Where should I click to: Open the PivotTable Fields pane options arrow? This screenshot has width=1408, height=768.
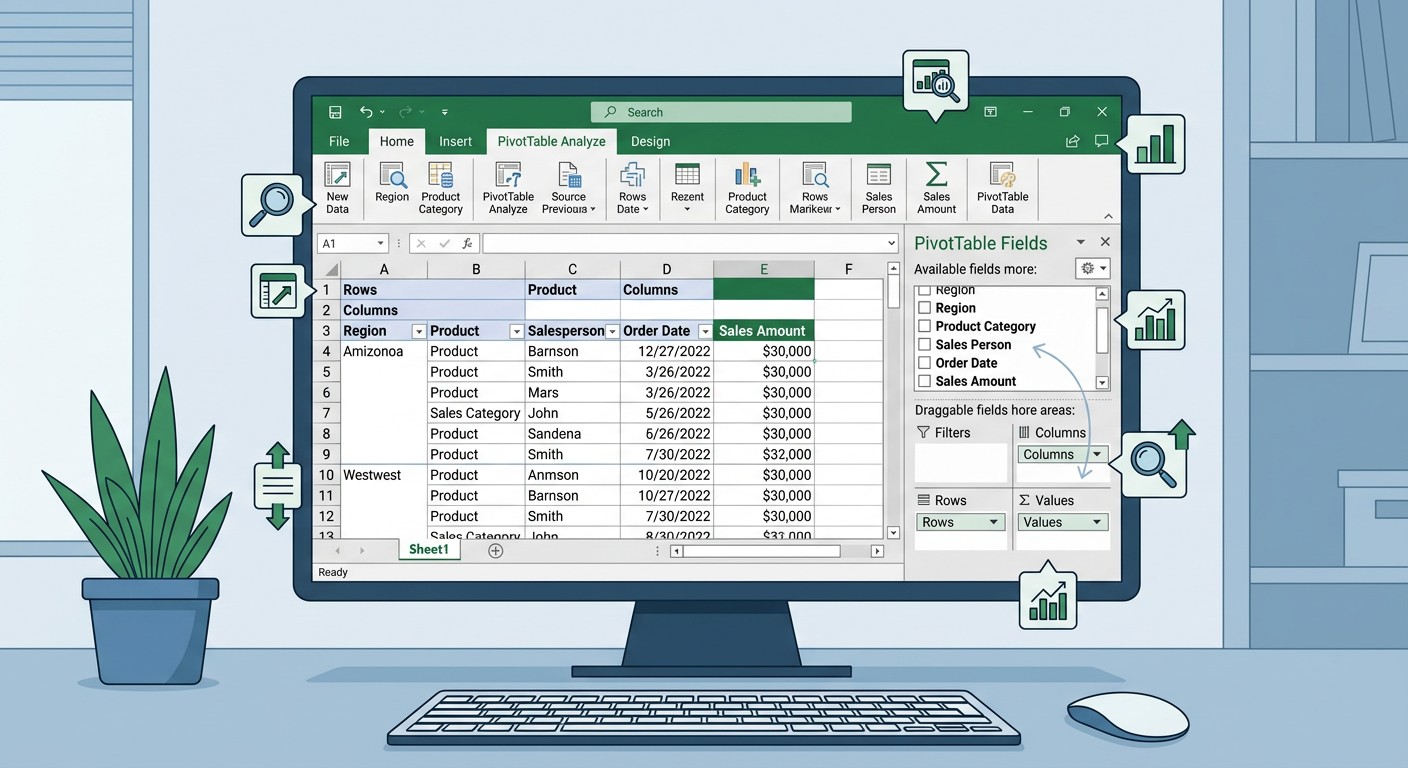pos(1080,242)
